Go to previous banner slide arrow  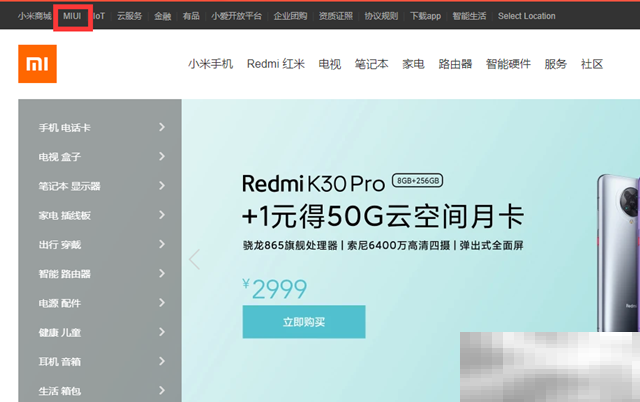(x=194, y=260)
